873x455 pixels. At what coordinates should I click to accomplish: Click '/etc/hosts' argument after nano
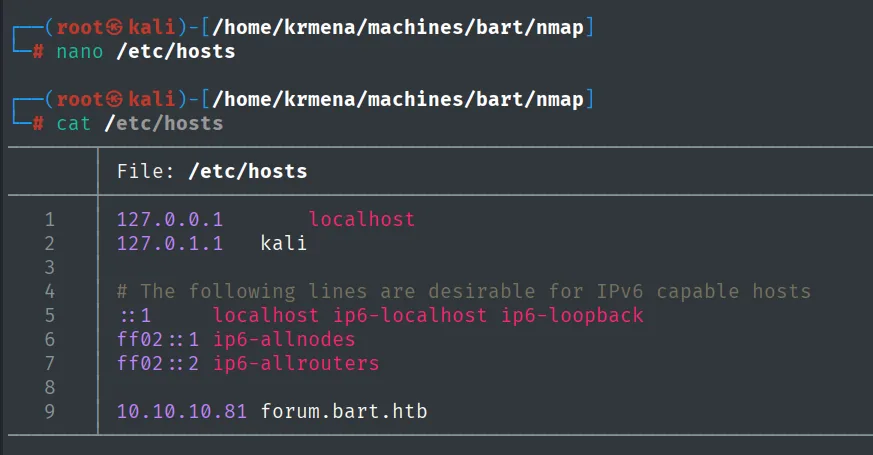tap(175, 51)
